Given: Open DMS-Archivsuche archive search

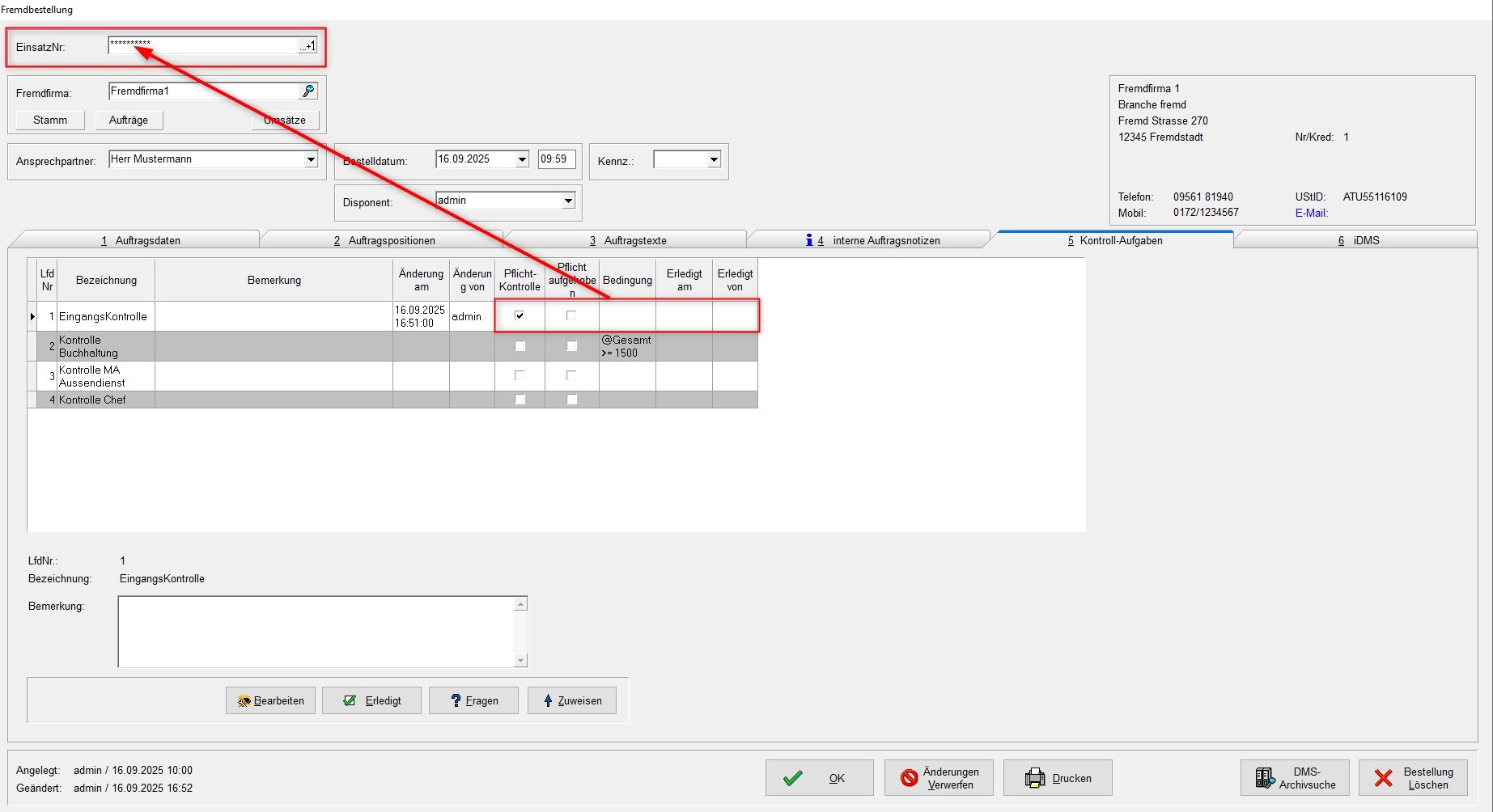Looking at the screenshot, I should click(x=1295, y=778).
